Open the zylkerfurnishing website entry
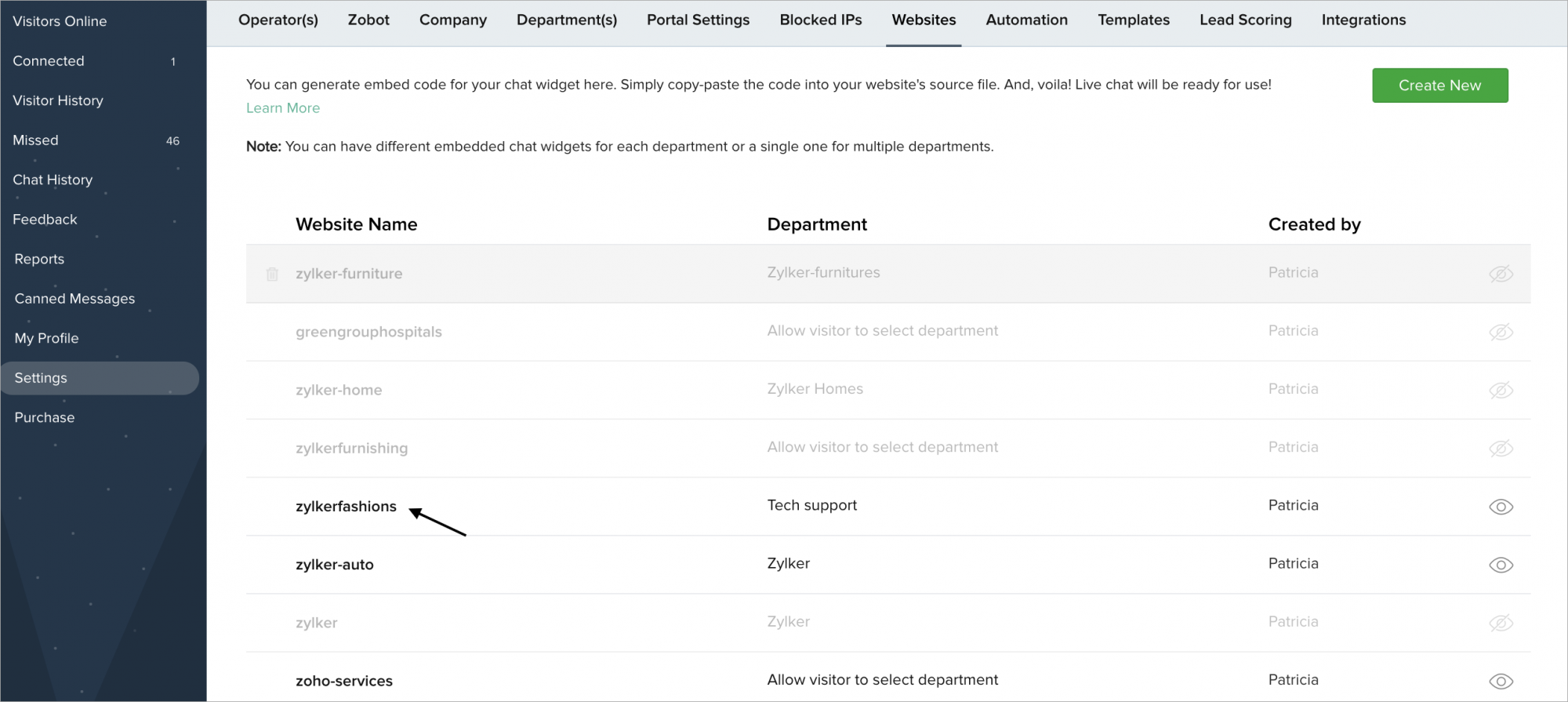 [351, 448]
